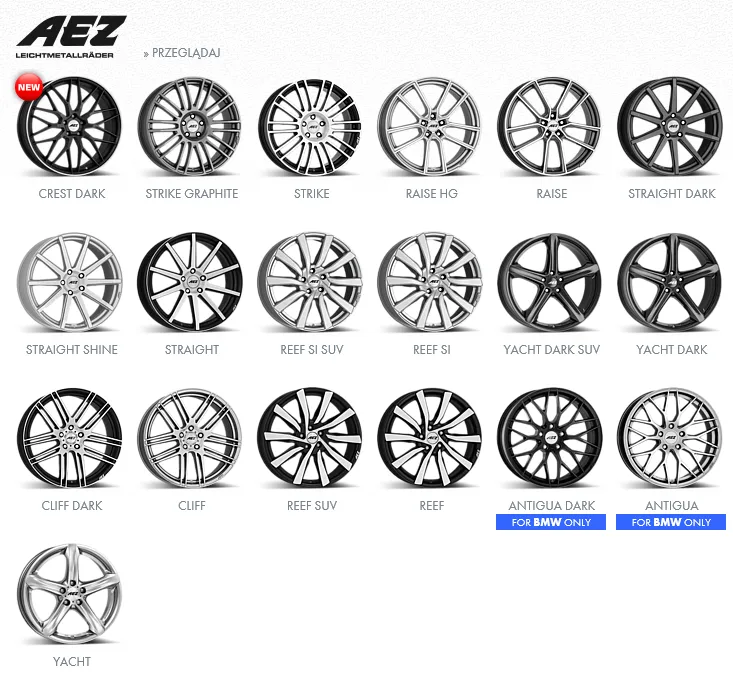Select the Antigua Dark wheel image

coord(550,438)
